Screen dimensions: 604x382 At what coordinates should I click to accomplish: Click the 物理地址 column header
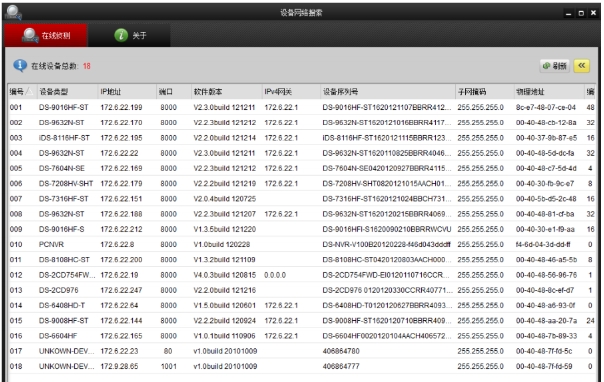549,92
